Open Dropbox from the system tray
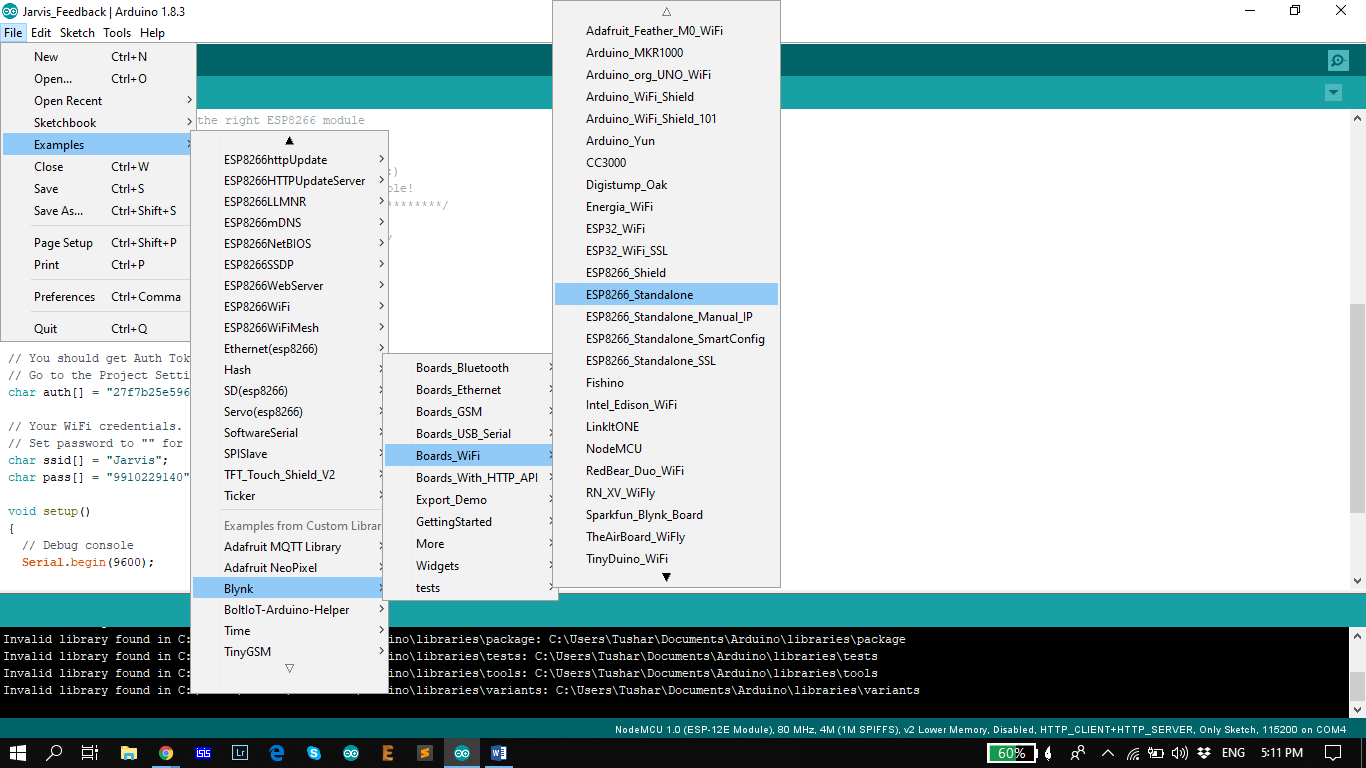 (x=1204, y=753)
